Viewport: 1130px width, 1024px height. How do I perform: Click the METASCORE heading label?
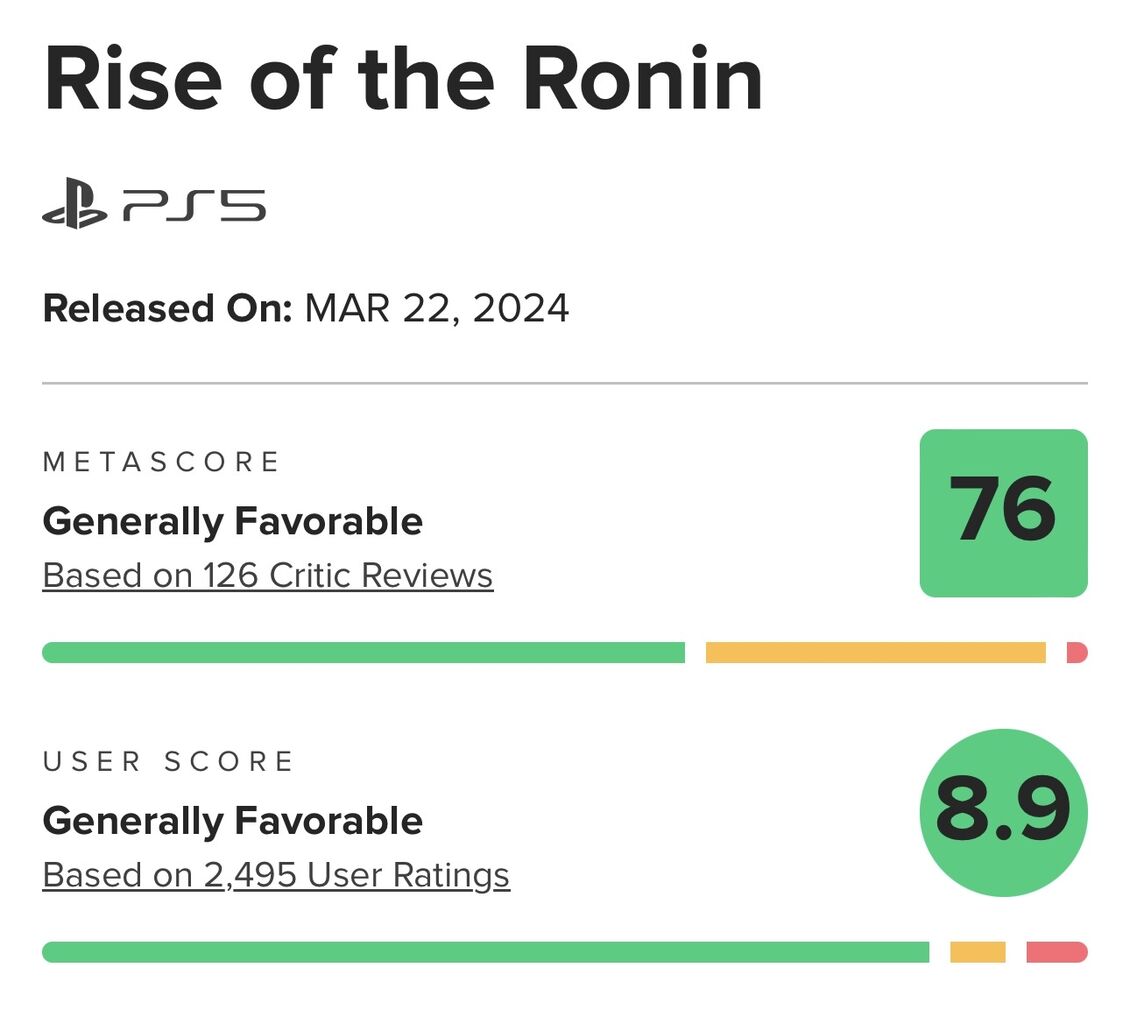(161, 462)
